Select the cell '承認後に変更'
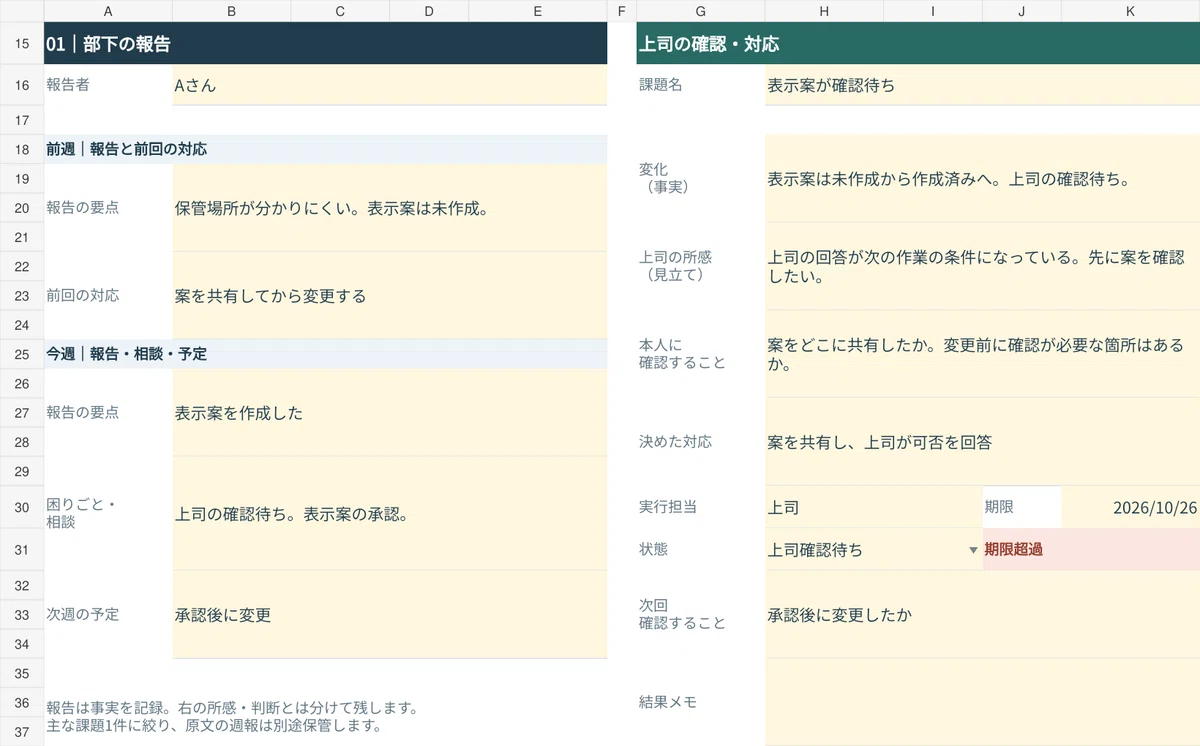This screenshot has width=1200, height=746. (390, 615)
